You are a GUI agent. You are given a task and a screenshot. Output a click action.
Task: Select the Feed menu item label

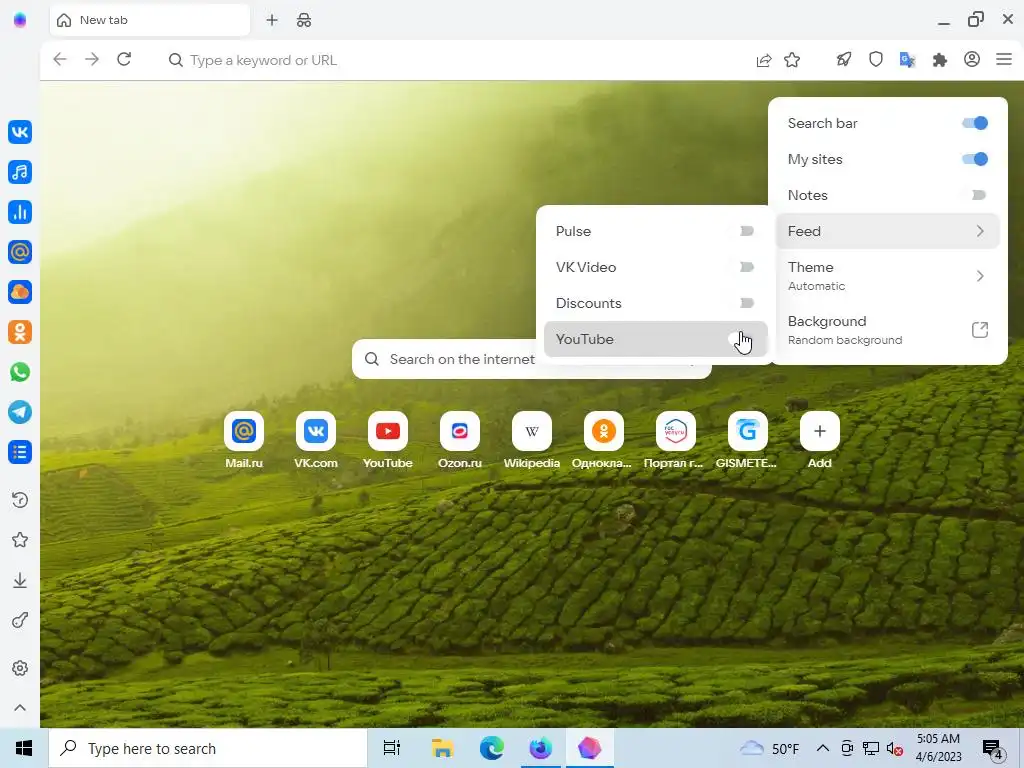coord(804,231)
